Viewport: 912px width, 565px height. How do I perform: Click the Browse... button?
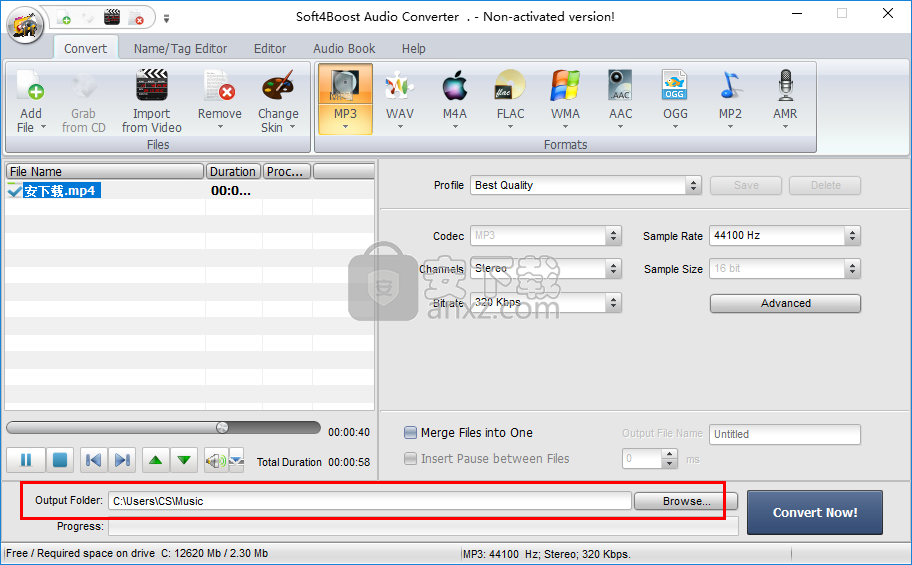(686, 501)
